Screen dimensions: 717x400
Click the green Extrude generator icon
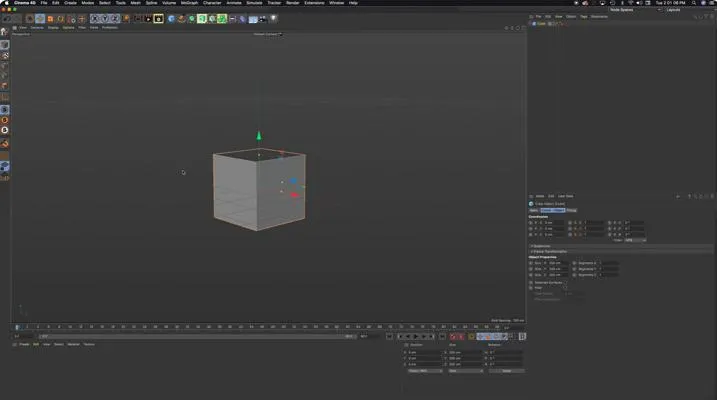(202, 19)
